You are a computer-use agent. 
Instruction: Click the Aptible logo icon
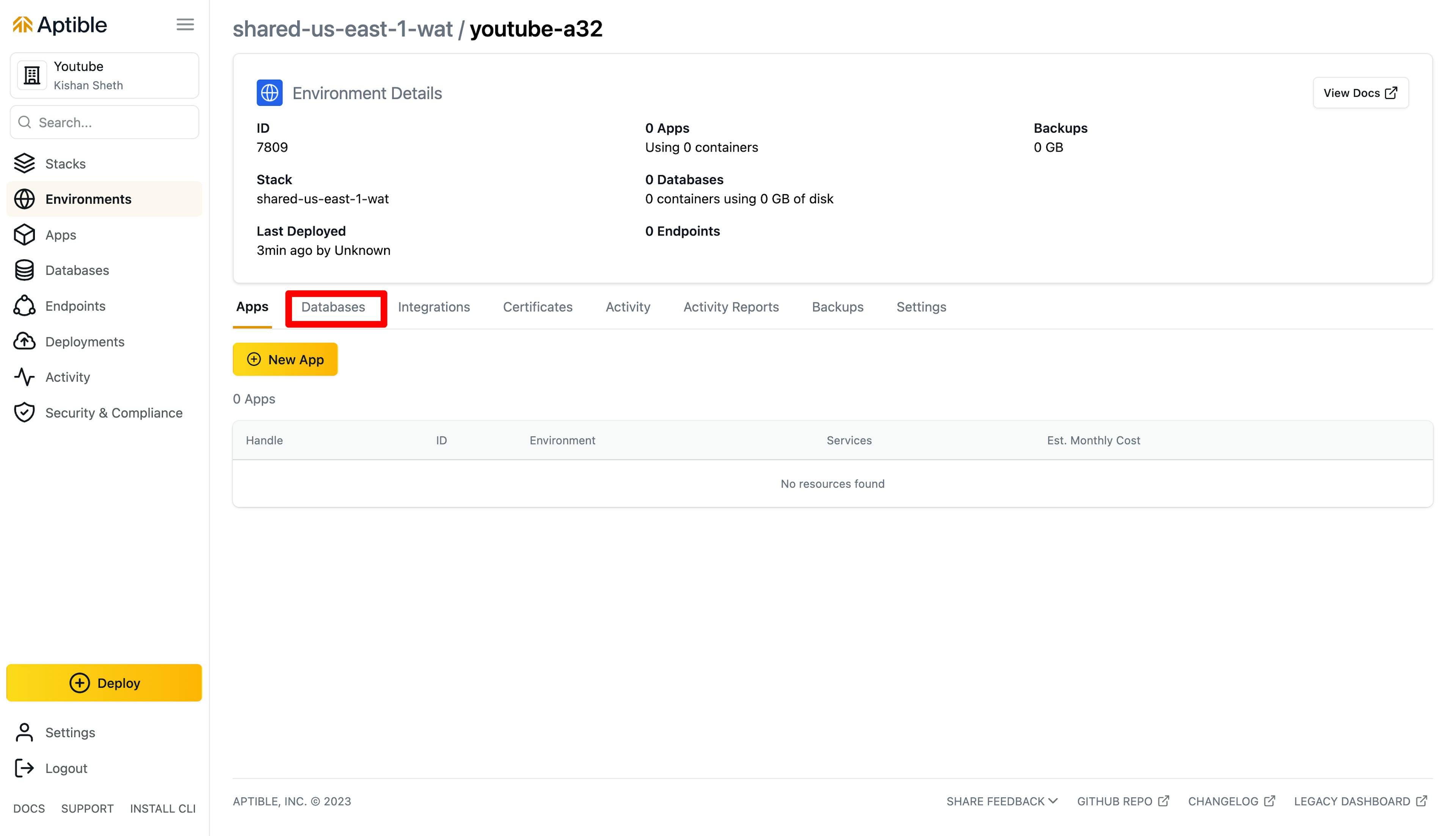(22, 24)
